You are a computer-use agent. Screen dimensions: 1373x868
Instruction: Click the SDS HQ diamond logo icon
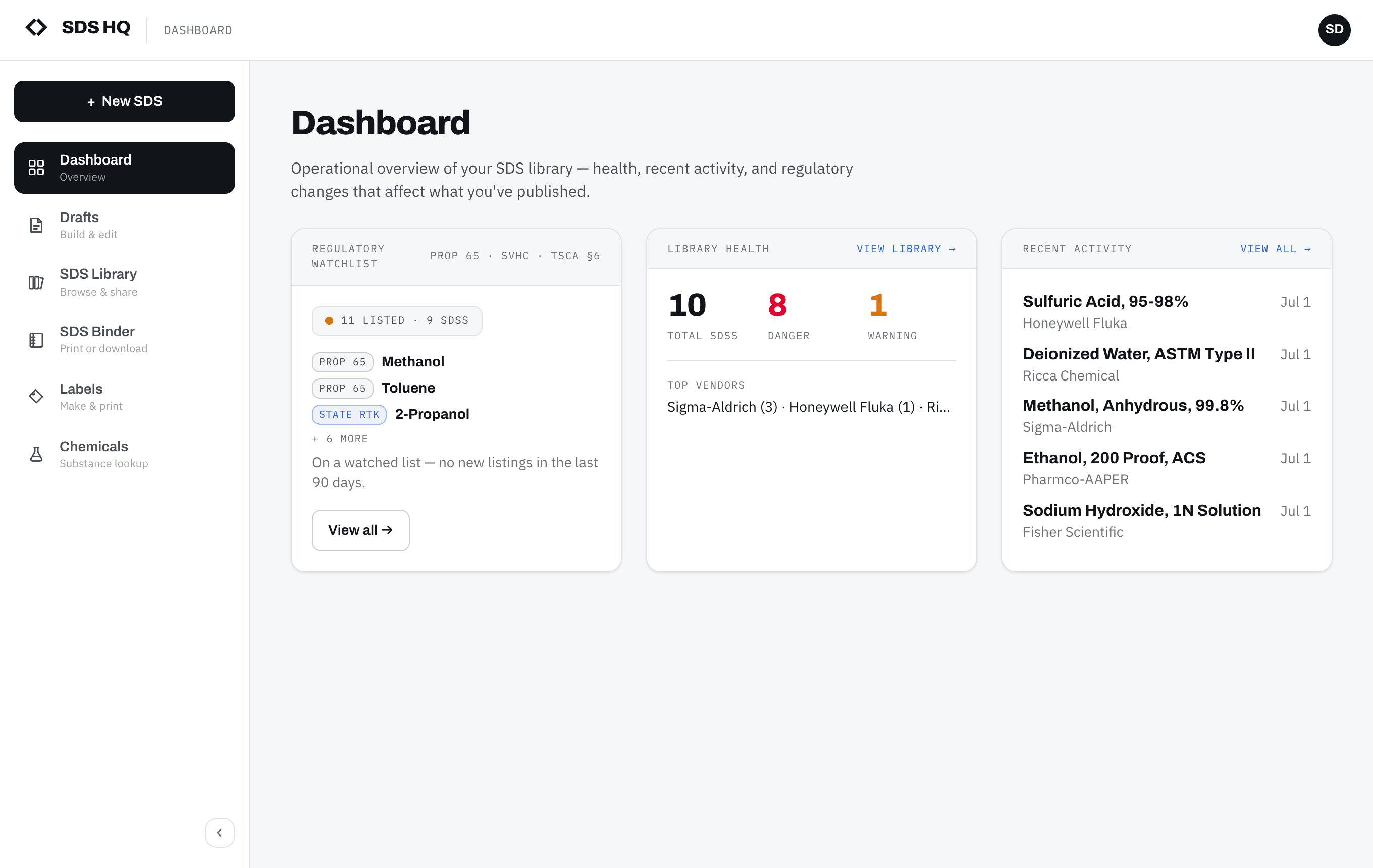pos(36,27)
